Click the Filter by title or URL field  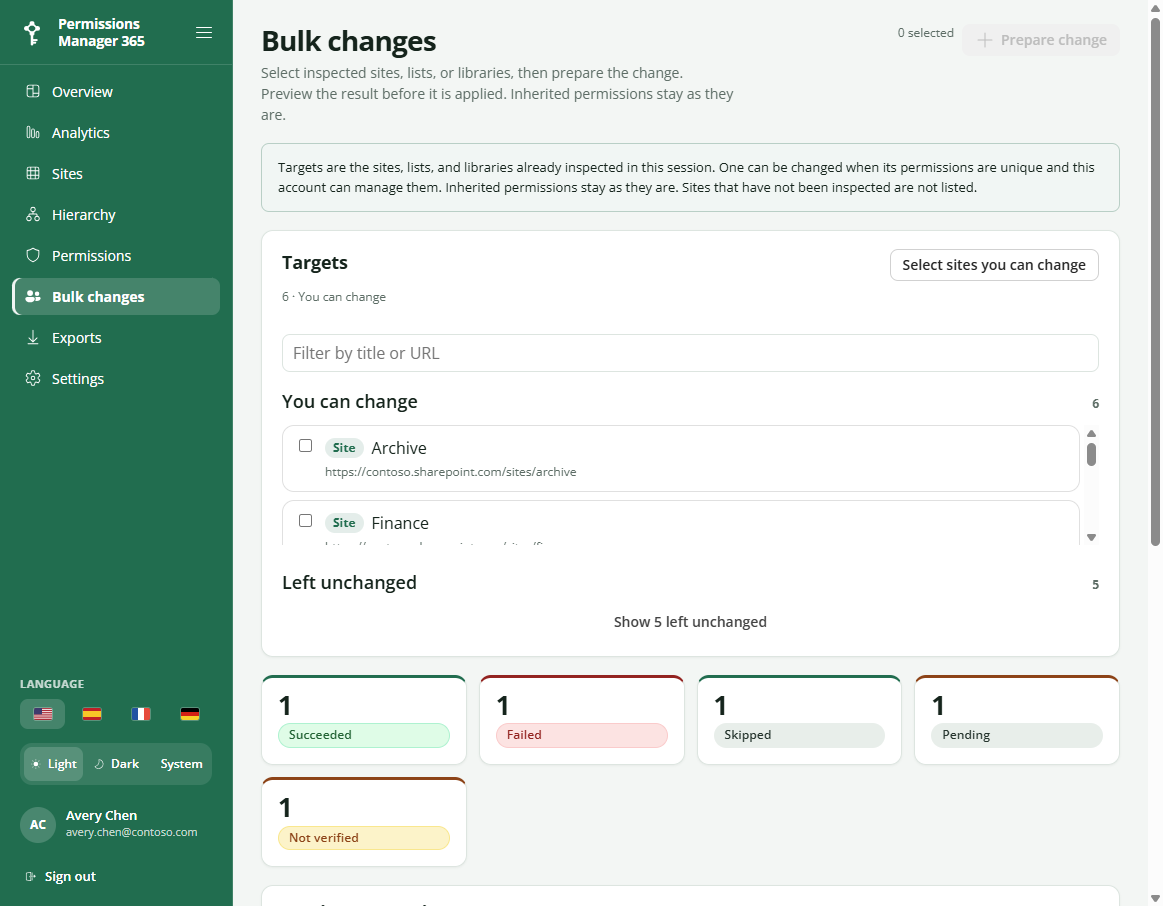(690, 353)
